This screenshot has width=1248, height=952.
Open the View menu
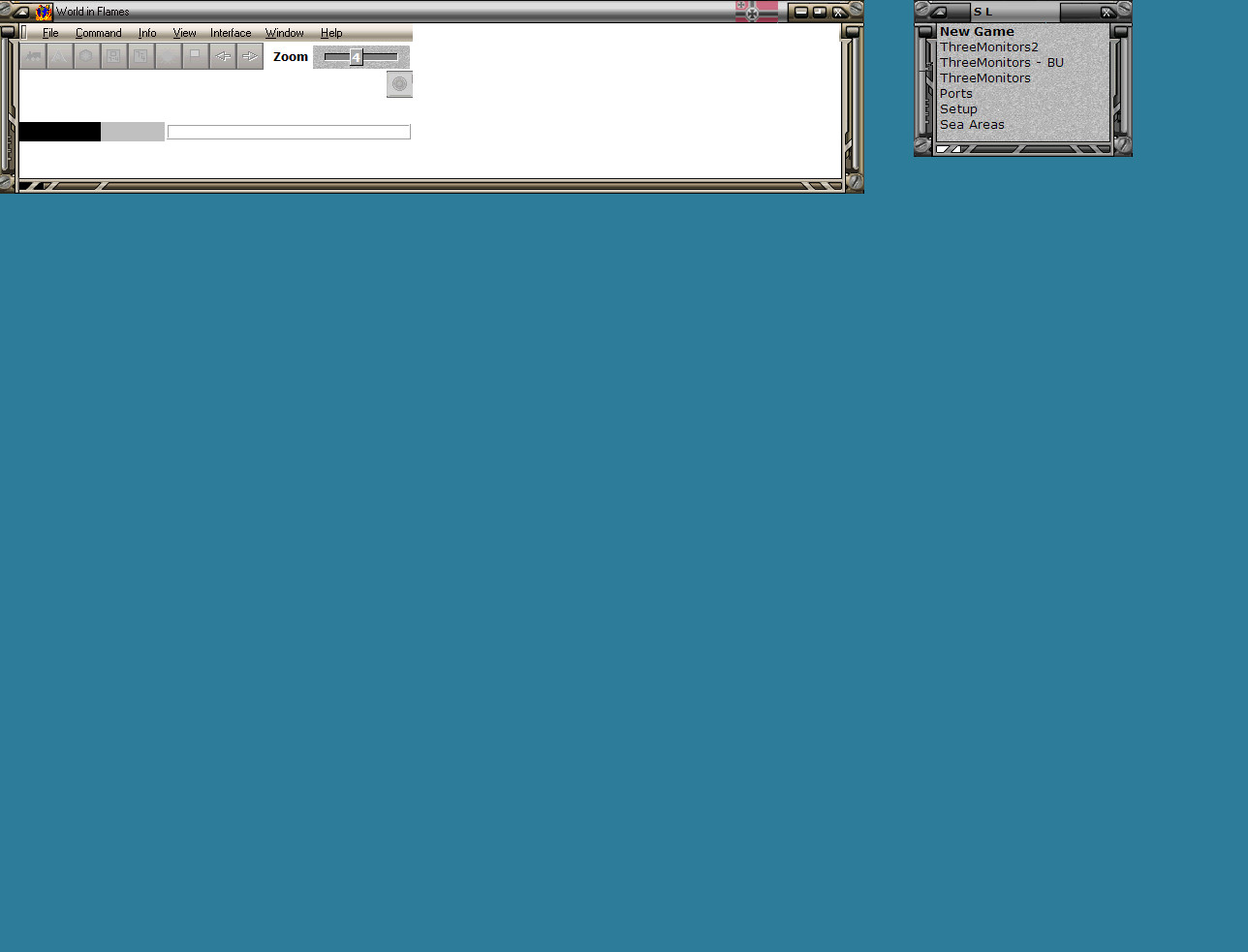point(184,32)
